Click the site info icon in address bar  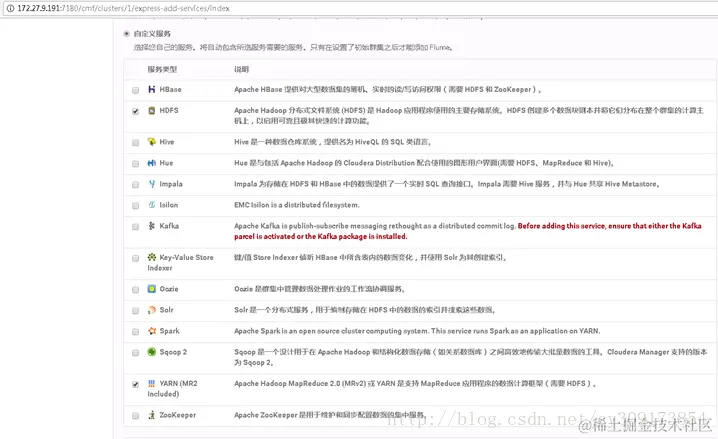(x=10, y=8)
